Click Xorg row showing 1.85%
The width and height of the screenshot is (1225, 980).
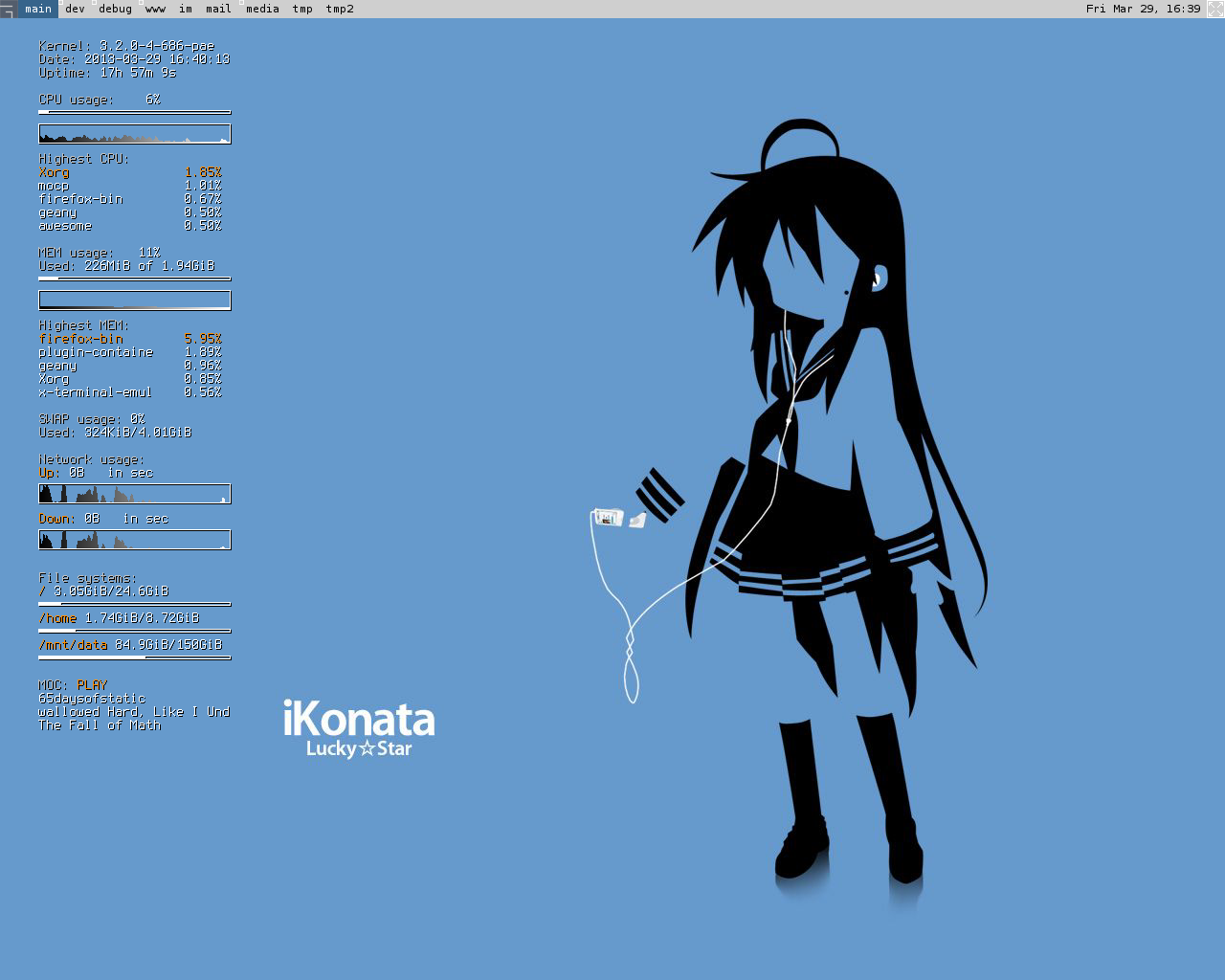pyautogui.click(x=130, y=172)
